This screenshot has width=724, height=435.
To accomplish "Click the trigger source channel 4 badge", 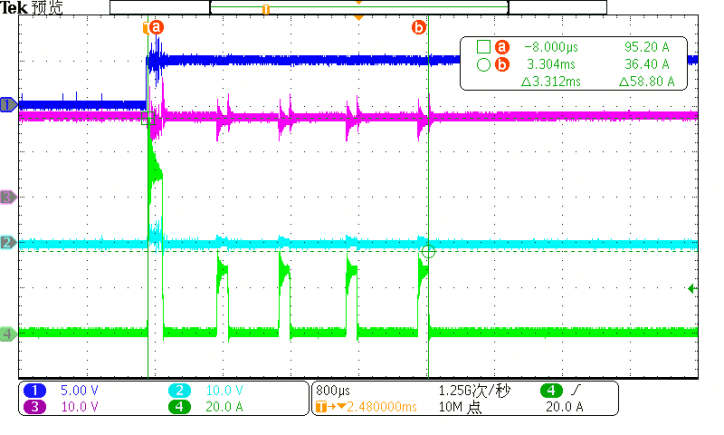I will pyautogui.click(x=551, y=391).
